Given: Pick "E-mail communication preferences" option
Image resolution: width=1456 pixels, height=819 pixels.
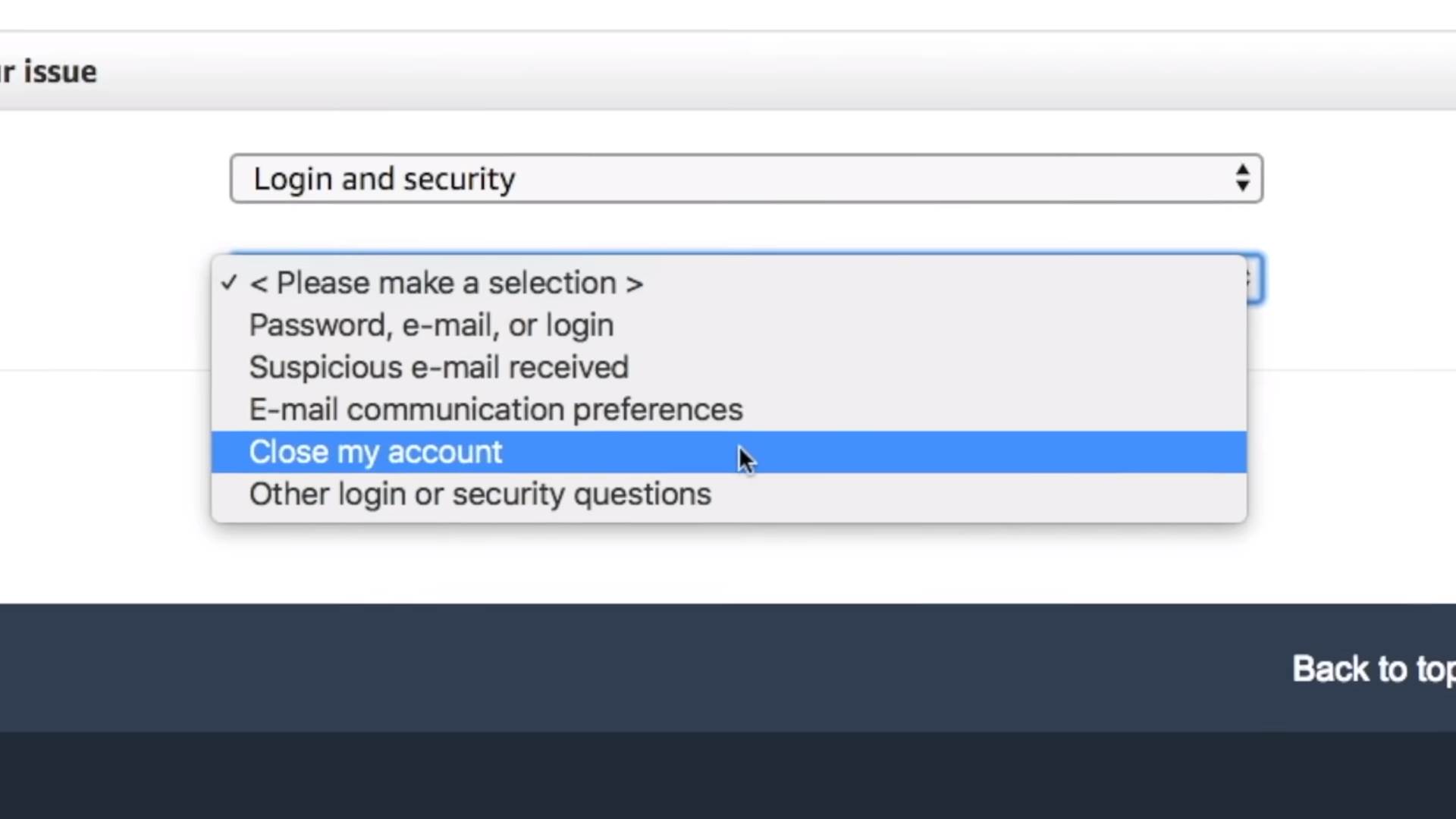Looking at the screenshot, I should tap(496, 409).
